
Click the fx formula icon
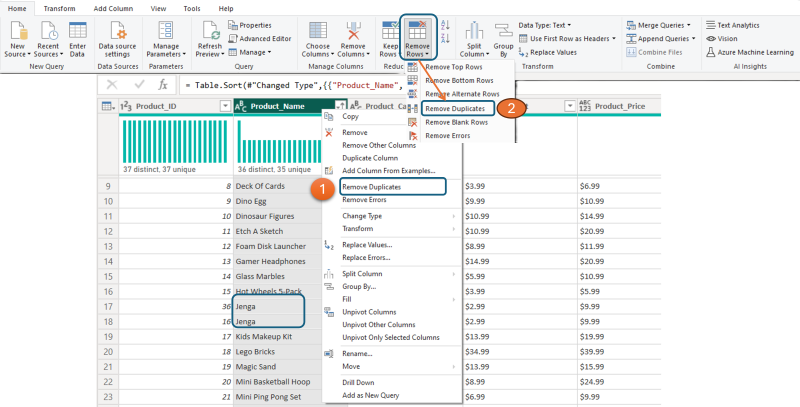click(x=163, y=85)
